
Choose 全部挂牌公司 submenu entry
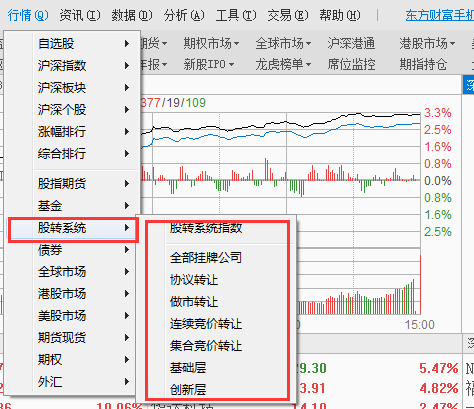point(206,257)
